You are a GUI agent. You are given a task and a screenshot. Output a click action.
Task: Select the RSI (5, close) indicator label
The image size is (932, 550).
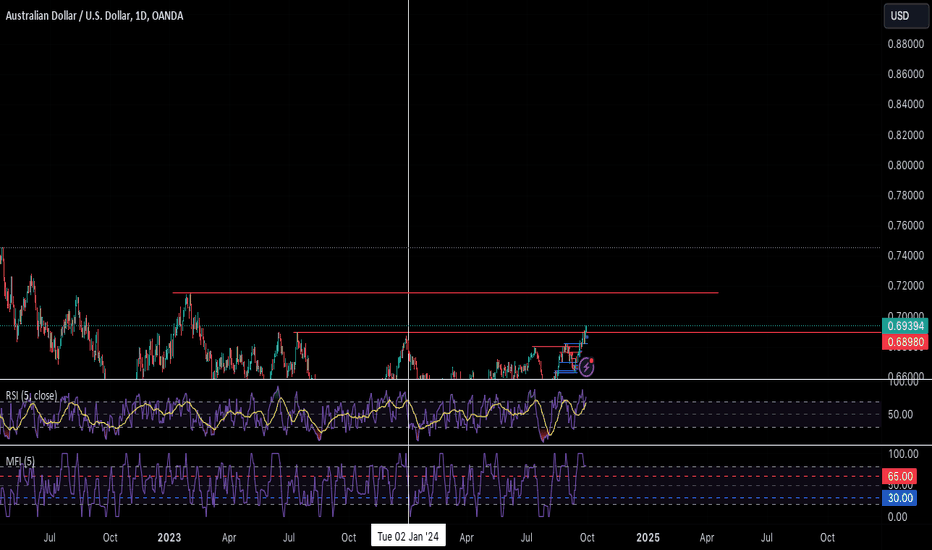point(32,395)
